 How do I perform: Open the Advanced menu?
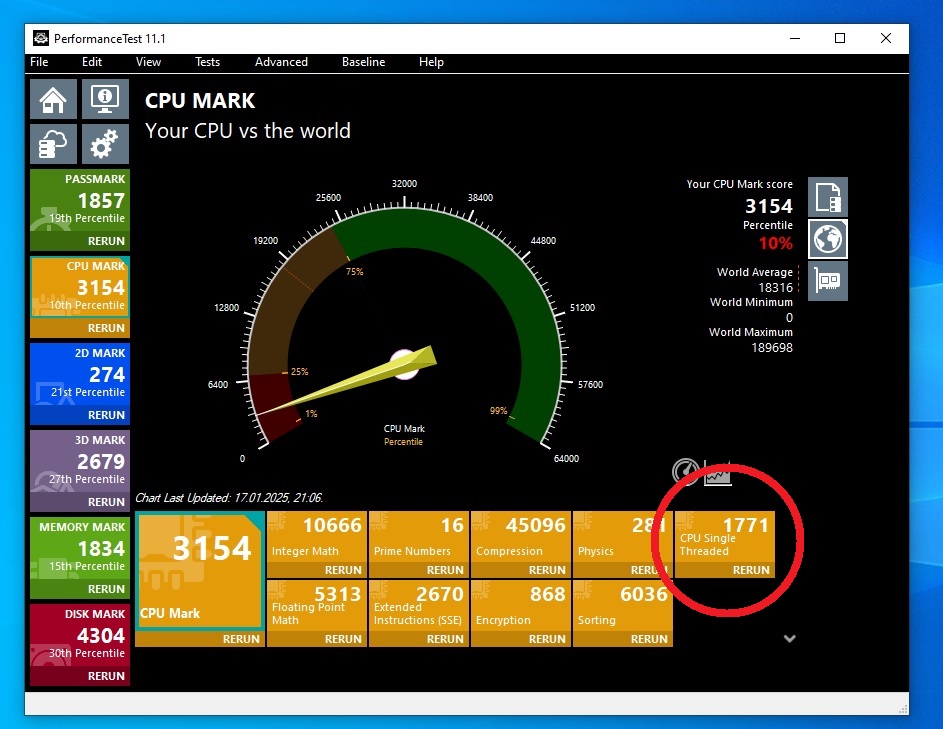point(281,62)
